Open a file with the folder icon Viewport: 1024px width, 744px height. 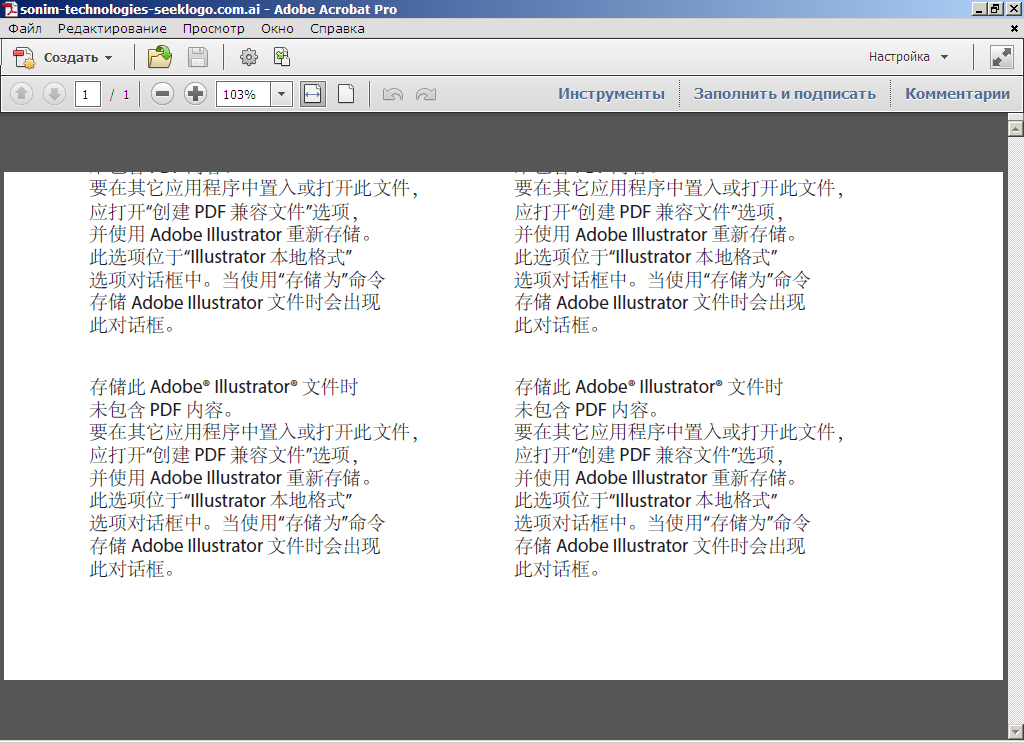tap(159, 57)
